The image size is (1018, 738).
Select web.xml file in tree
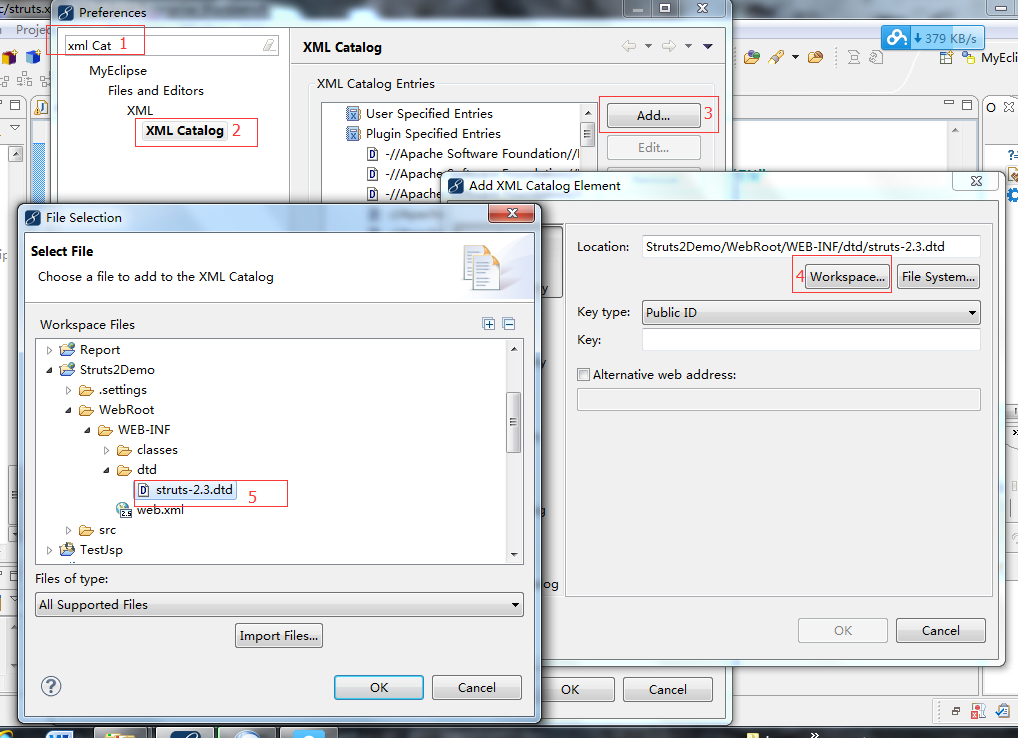point(160,510)
